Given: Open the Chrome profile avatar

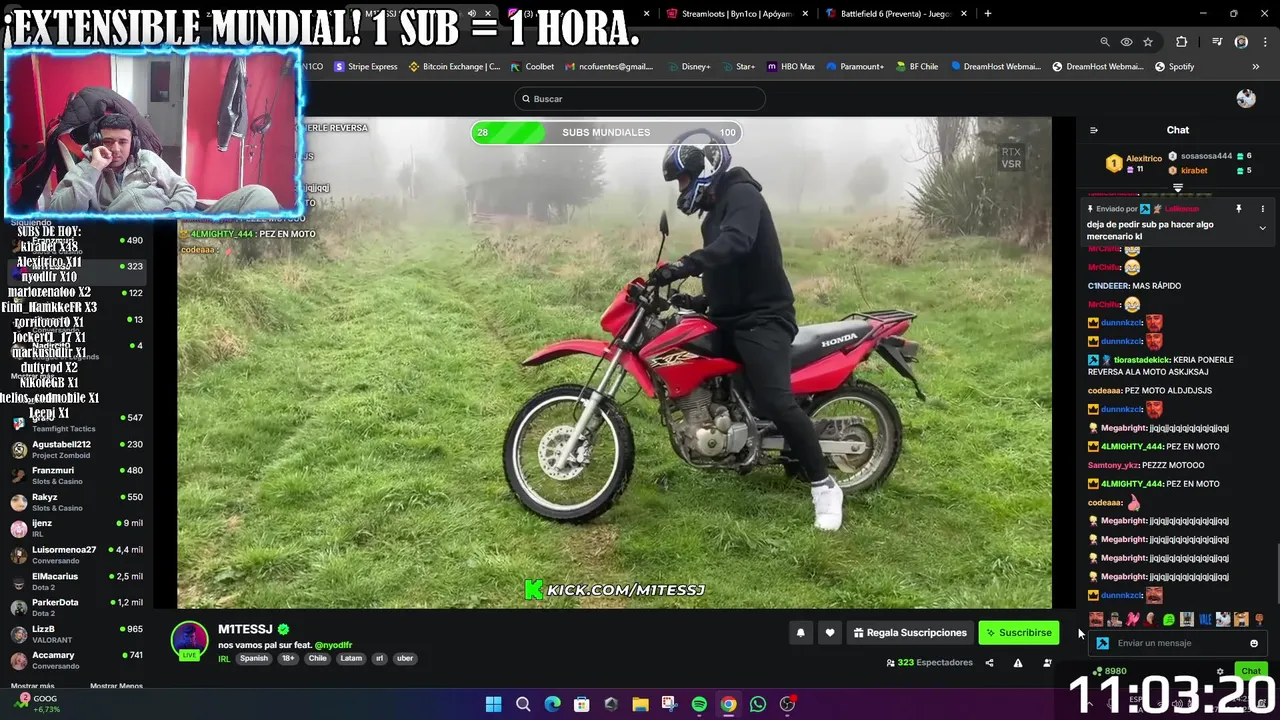Looking at the screenshot, I should 1241,42.
